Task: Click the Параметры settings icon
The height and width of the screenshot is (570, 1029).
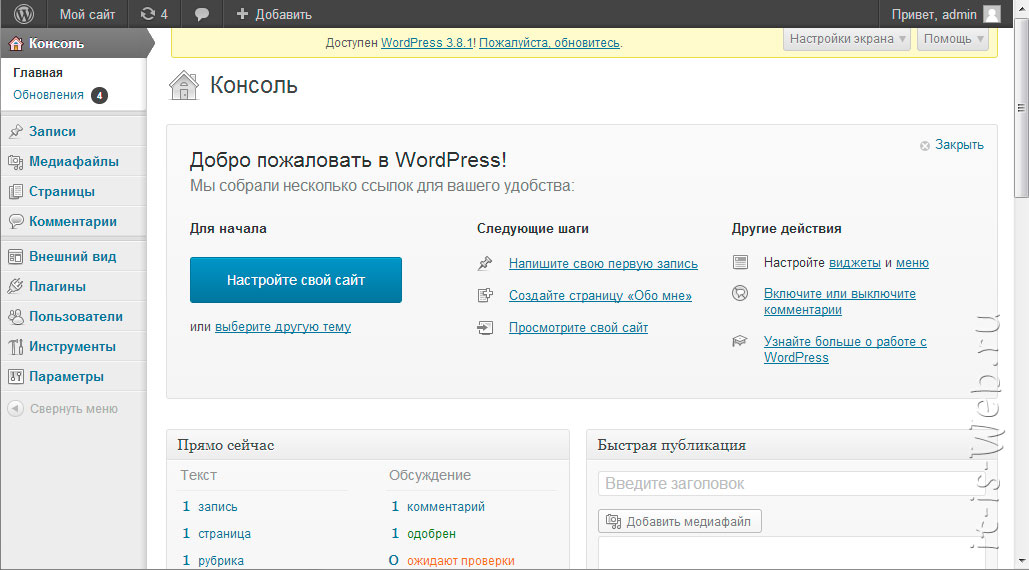Action: (x=16, y=377)
